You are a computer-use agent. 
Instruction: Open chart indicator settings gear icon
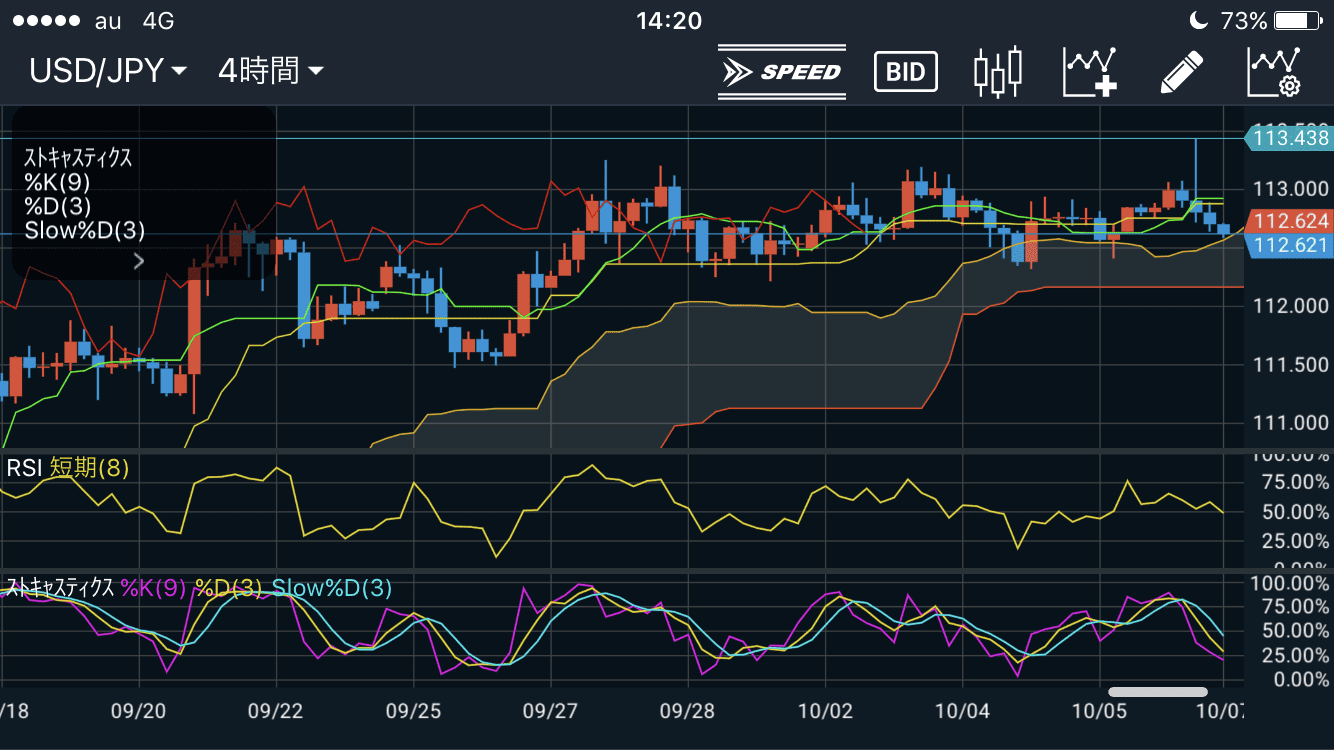(x=1273, y=72)
